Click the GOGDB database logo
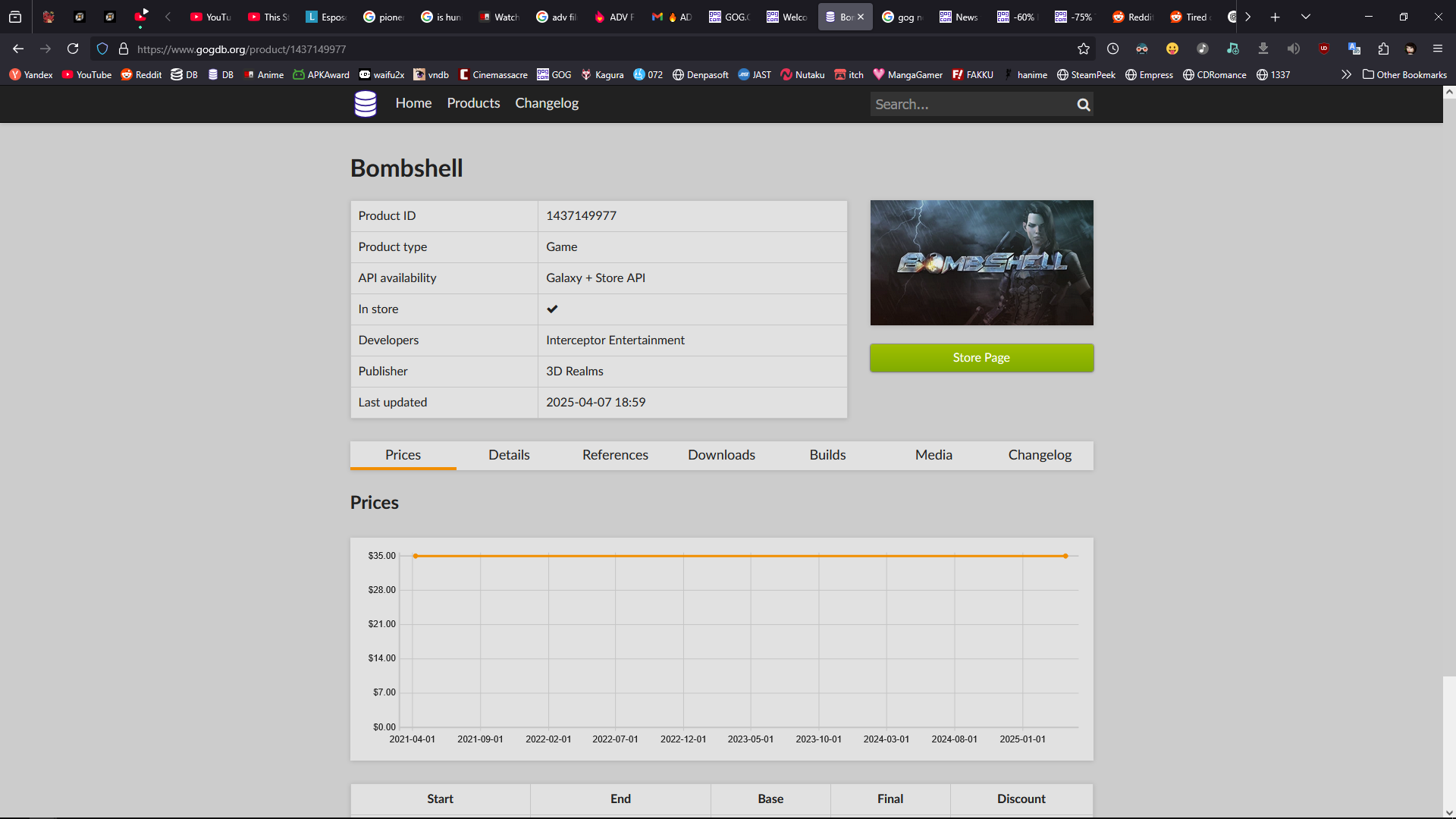1456x819 pixels. click(x=366, y=104)
